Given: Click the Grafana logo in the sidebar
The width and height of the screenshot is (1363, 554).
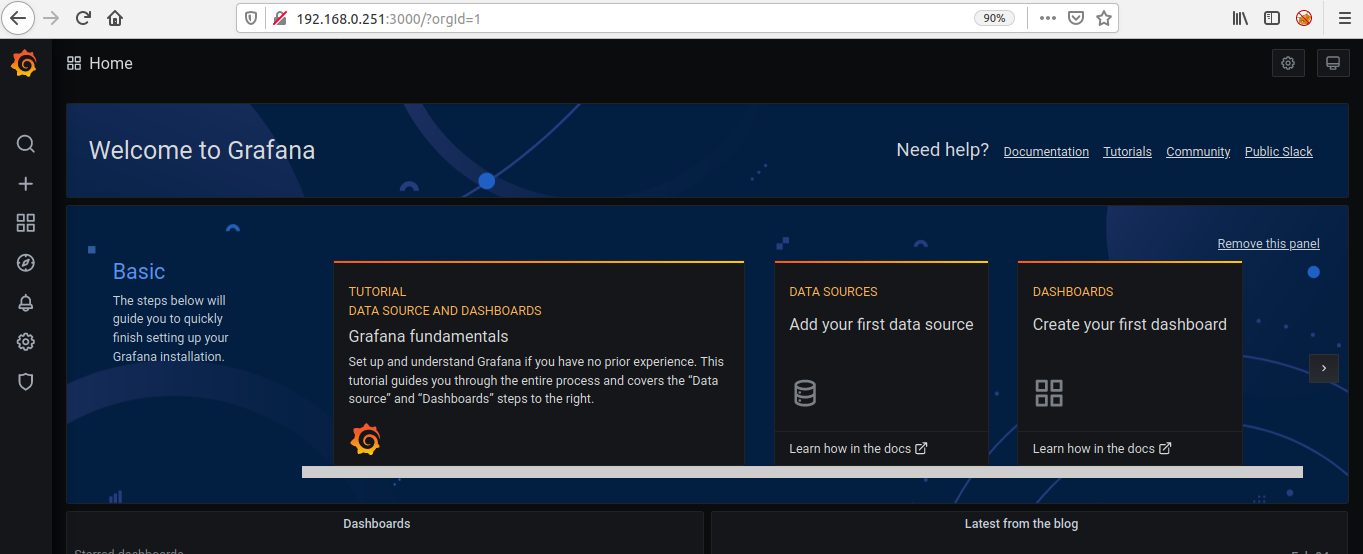Looking at the screenshot, I should (25, 63).
